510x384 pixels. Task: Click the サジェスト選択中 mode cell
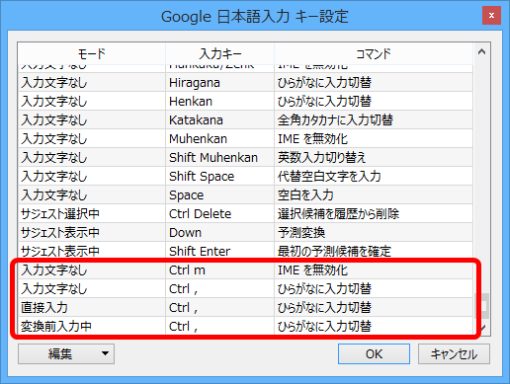point(92,214)
